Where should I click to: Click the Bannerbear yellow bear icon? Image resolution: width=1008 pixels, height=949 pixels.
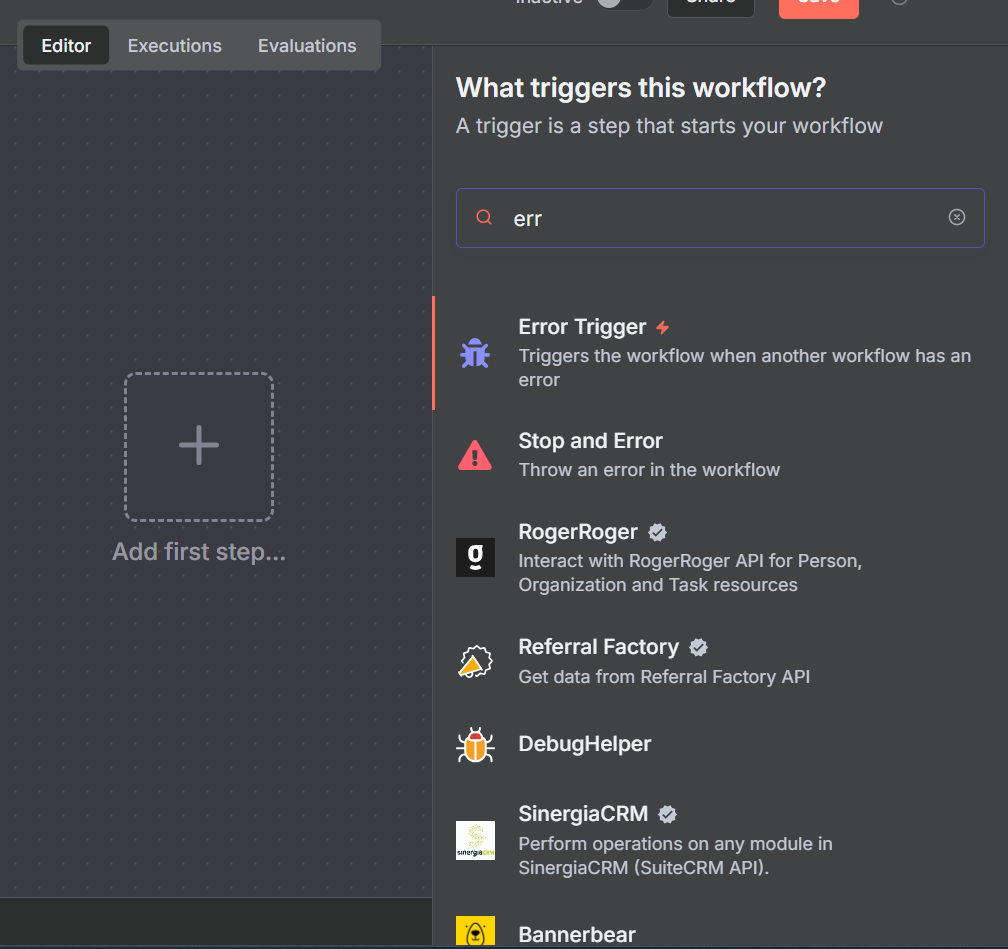coord(475,932)
